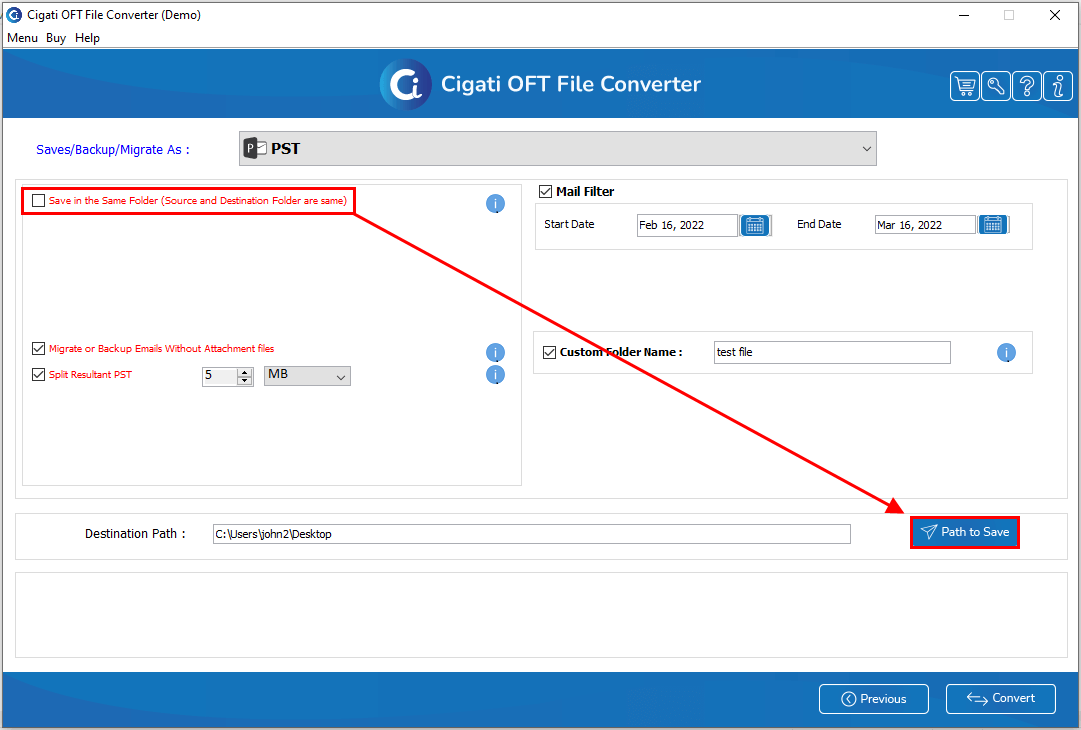Disable the Mail Filter checkbox
Image resolution: width=1081 pixels, height=730 pixels.
[x=545, y=192]
